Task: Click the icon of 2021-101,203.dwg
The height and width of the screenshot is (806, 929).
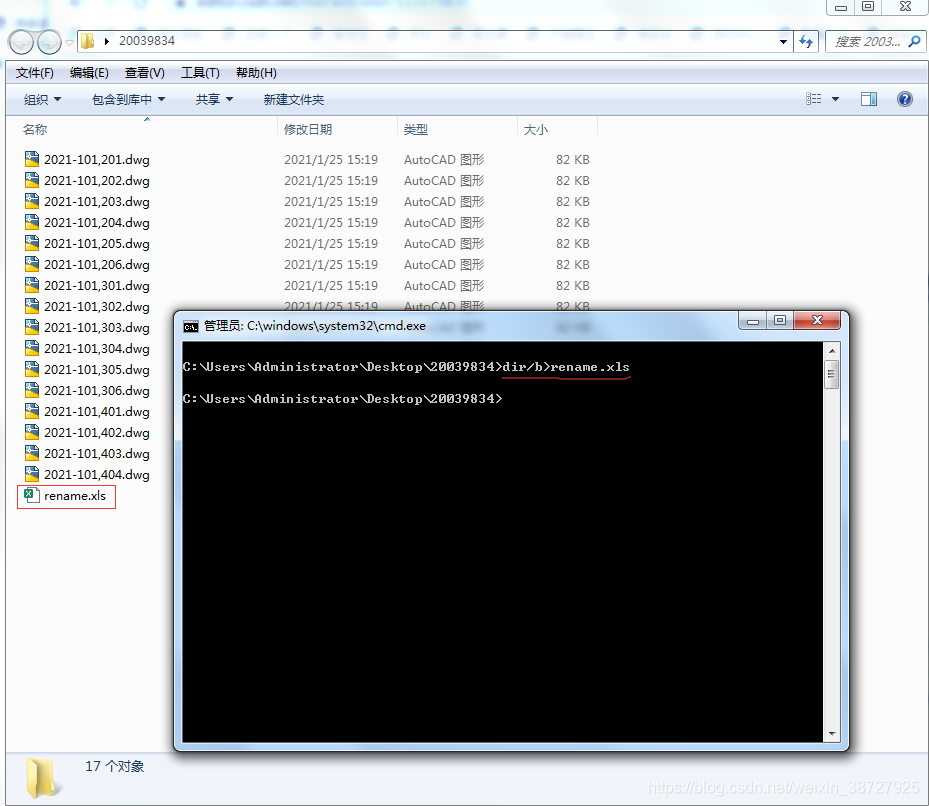Action: click(32, 201)
